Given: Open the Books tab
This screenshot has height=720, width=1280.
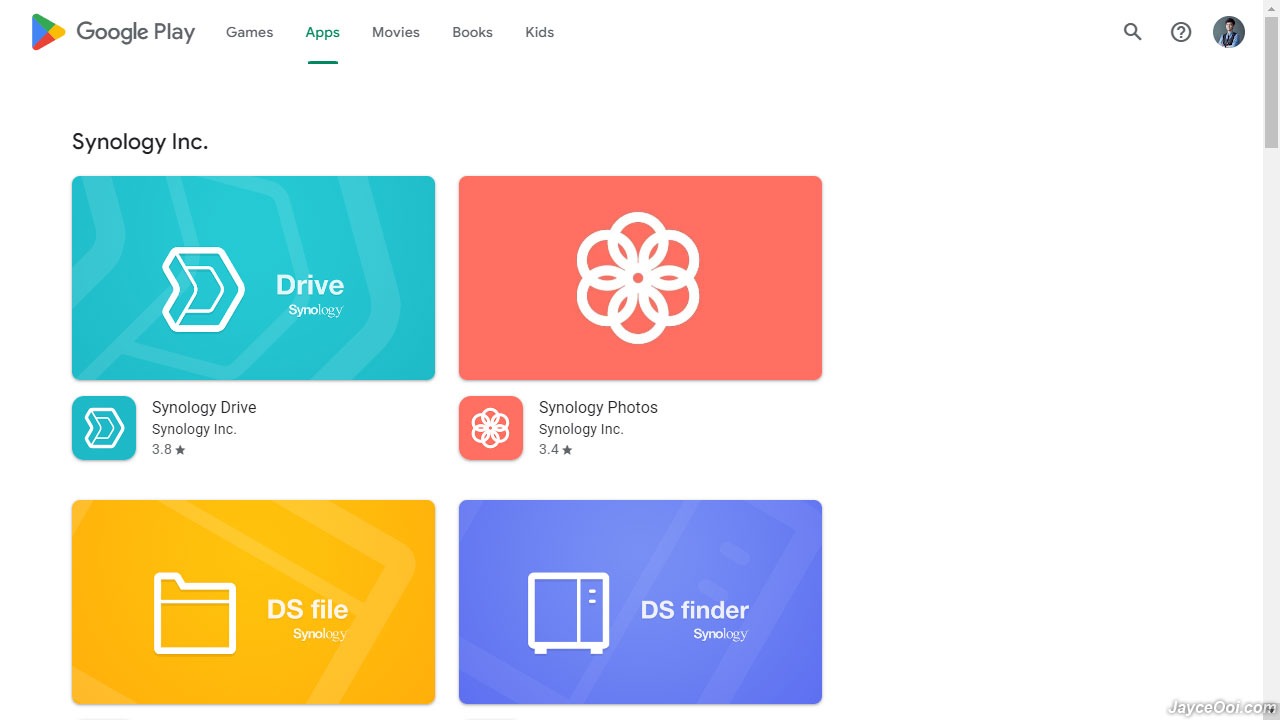Looking at the screenshot, I should (x=472, y=32).
